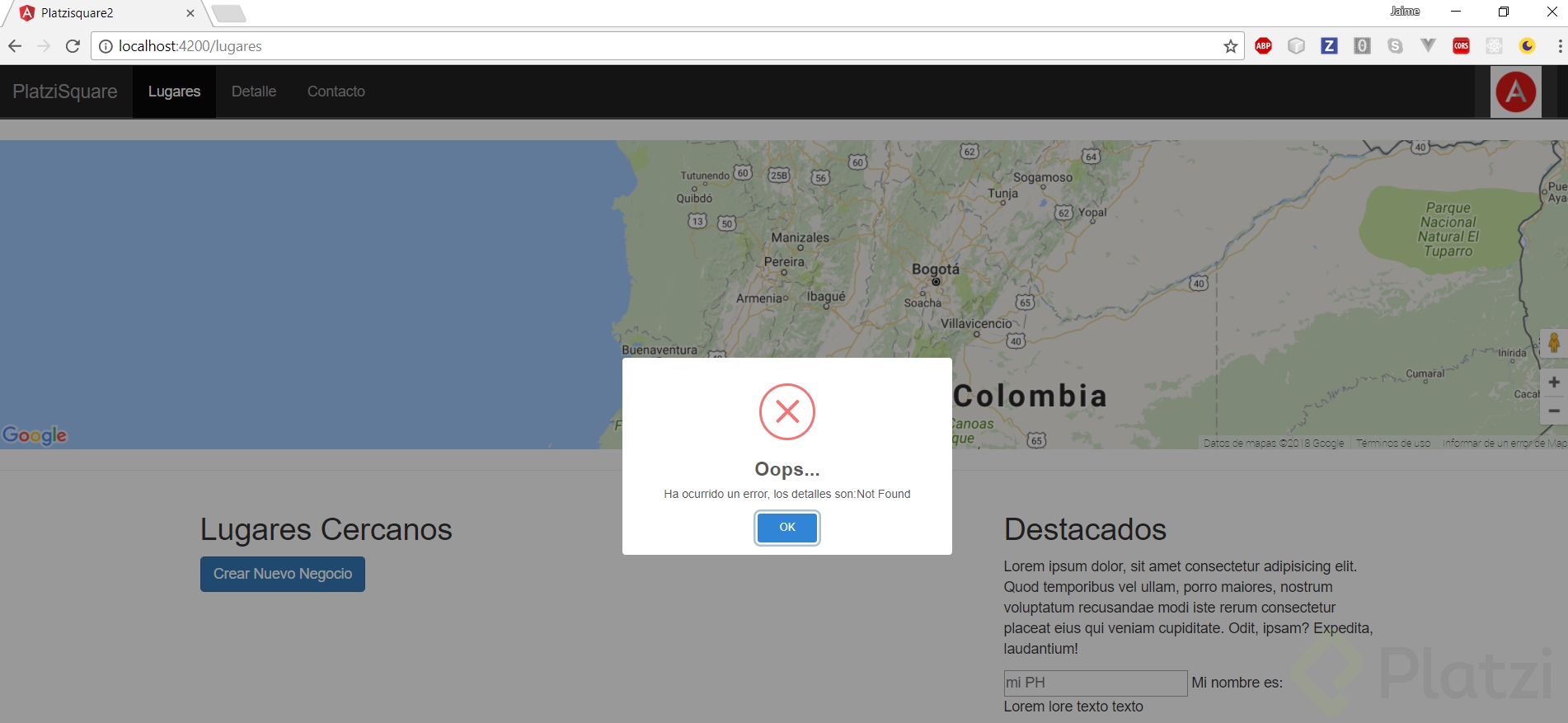
Task: Click Parque Nacional Natural El Tuparro label
Action: click(x=1448, y=230)
